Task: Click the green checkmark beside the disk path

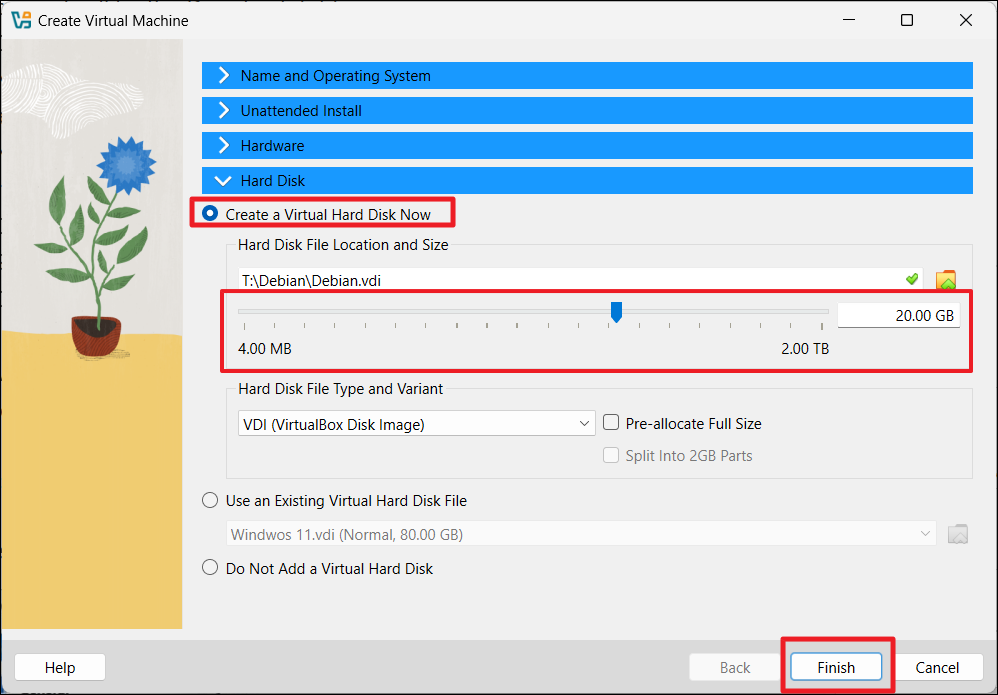Action: click(x=912, y=280)
